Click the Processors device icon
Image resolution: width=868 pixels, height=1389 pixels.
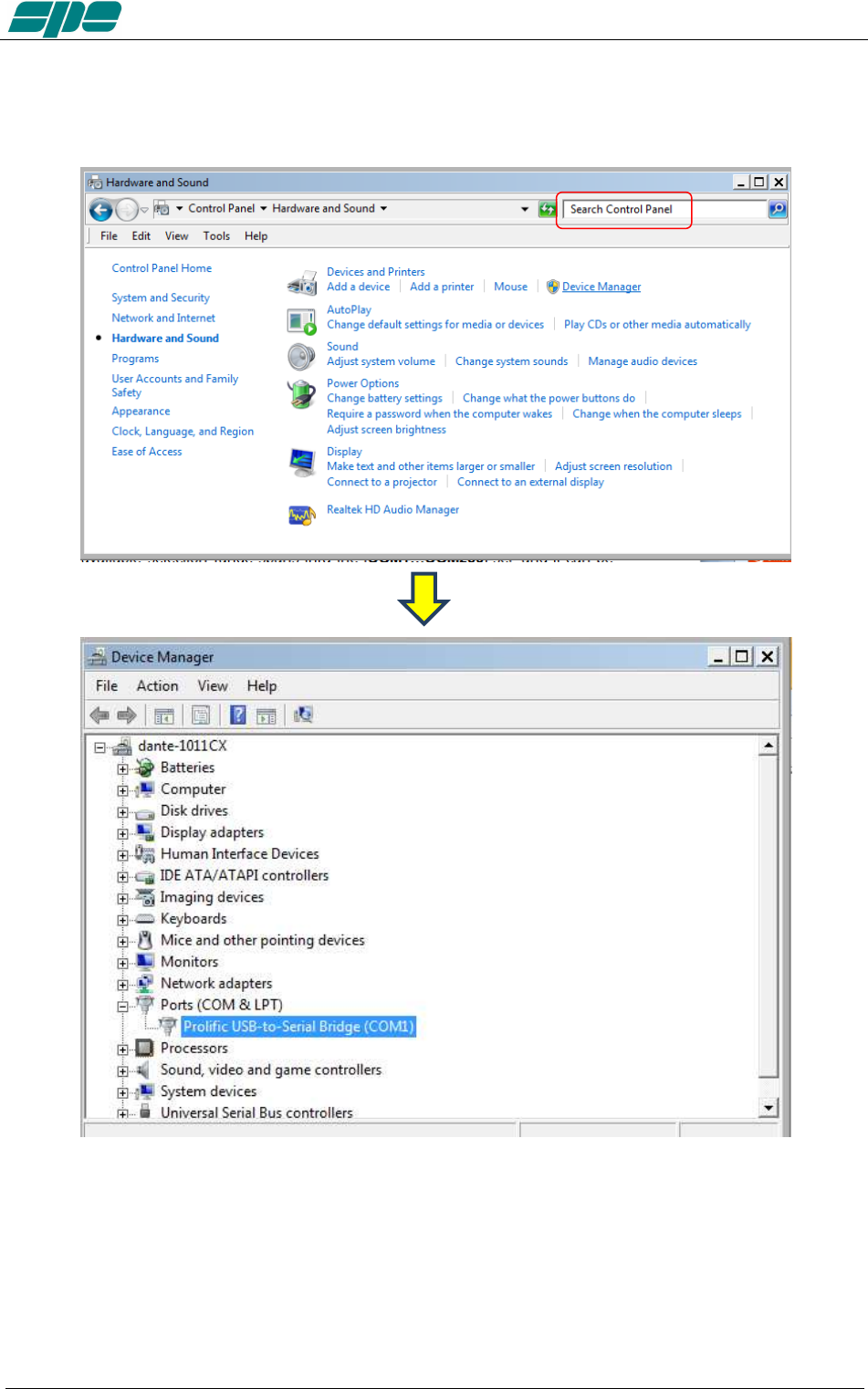tap(144, 1048)
